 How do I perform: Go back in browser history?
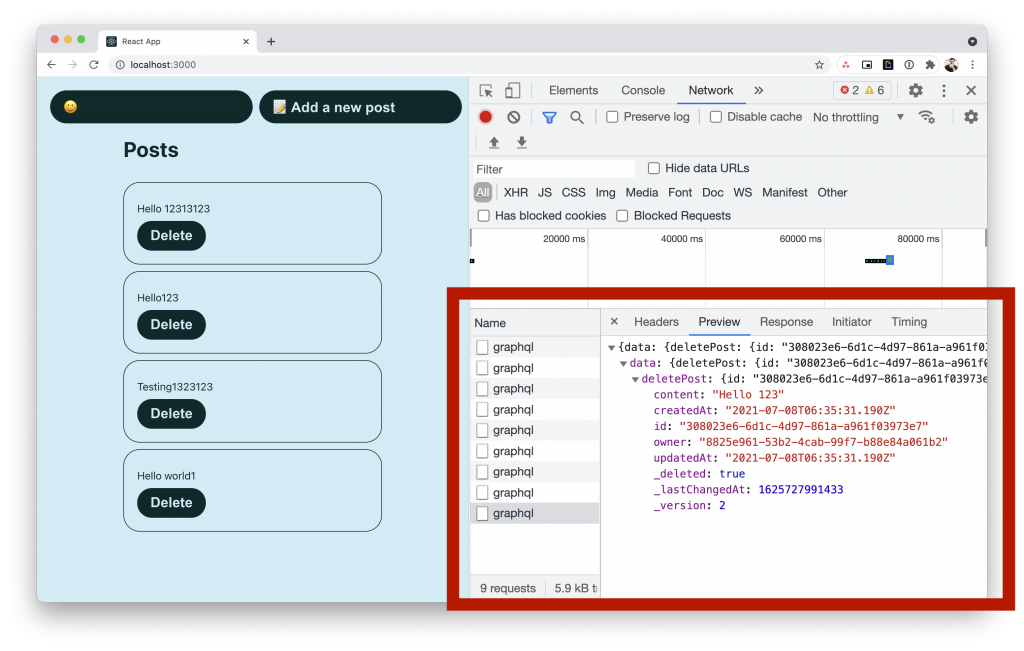point(52,65)
